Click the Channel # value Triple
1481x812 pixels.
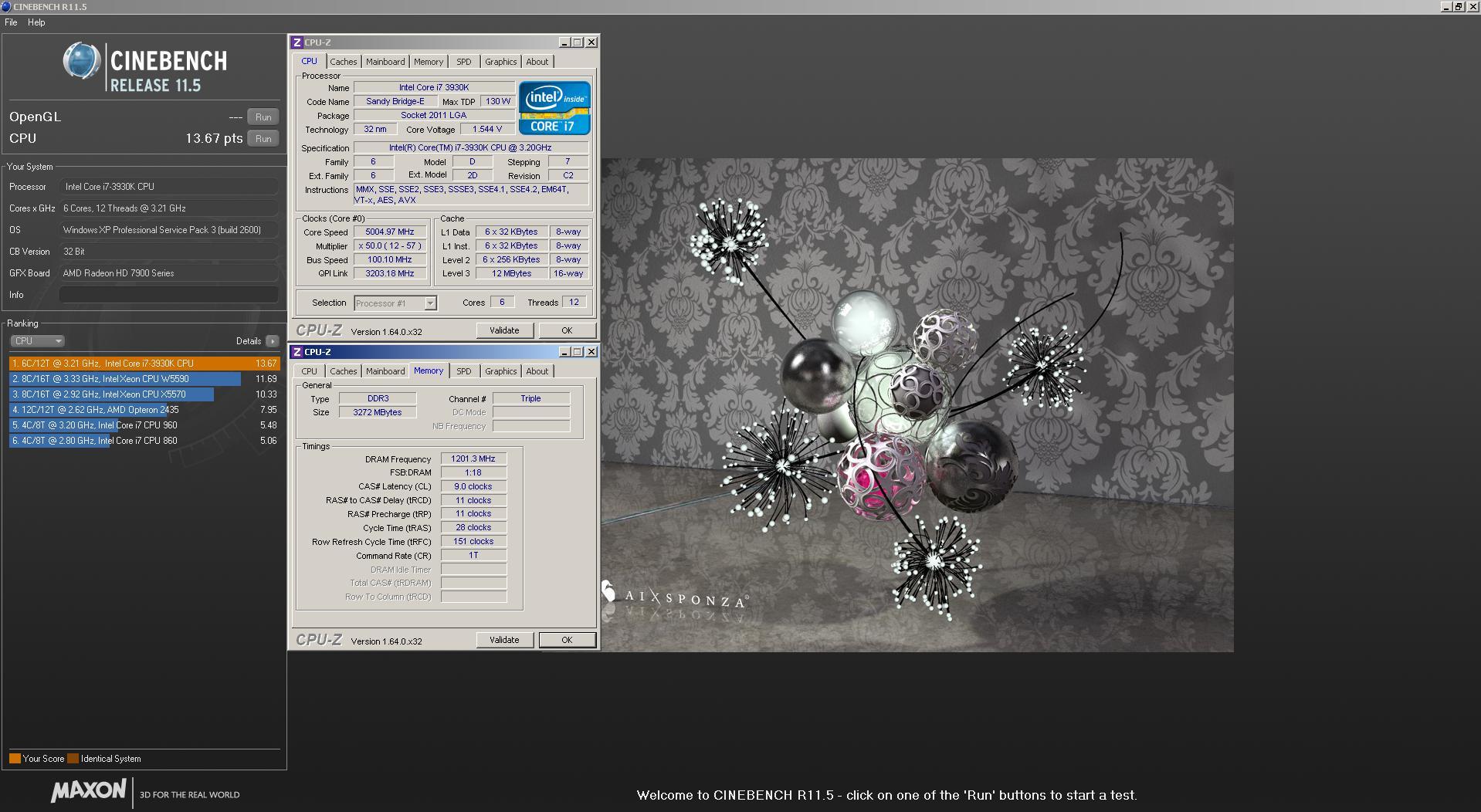pyautogui.click(x=530, y=398)
